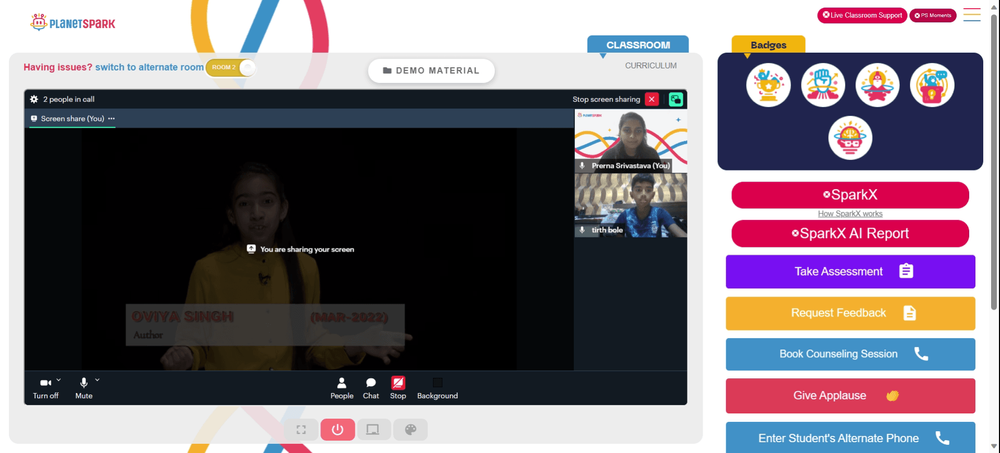Click Request Feedback button
Image resolution: width=1000 pixels, height=453 pixels.
850,313
